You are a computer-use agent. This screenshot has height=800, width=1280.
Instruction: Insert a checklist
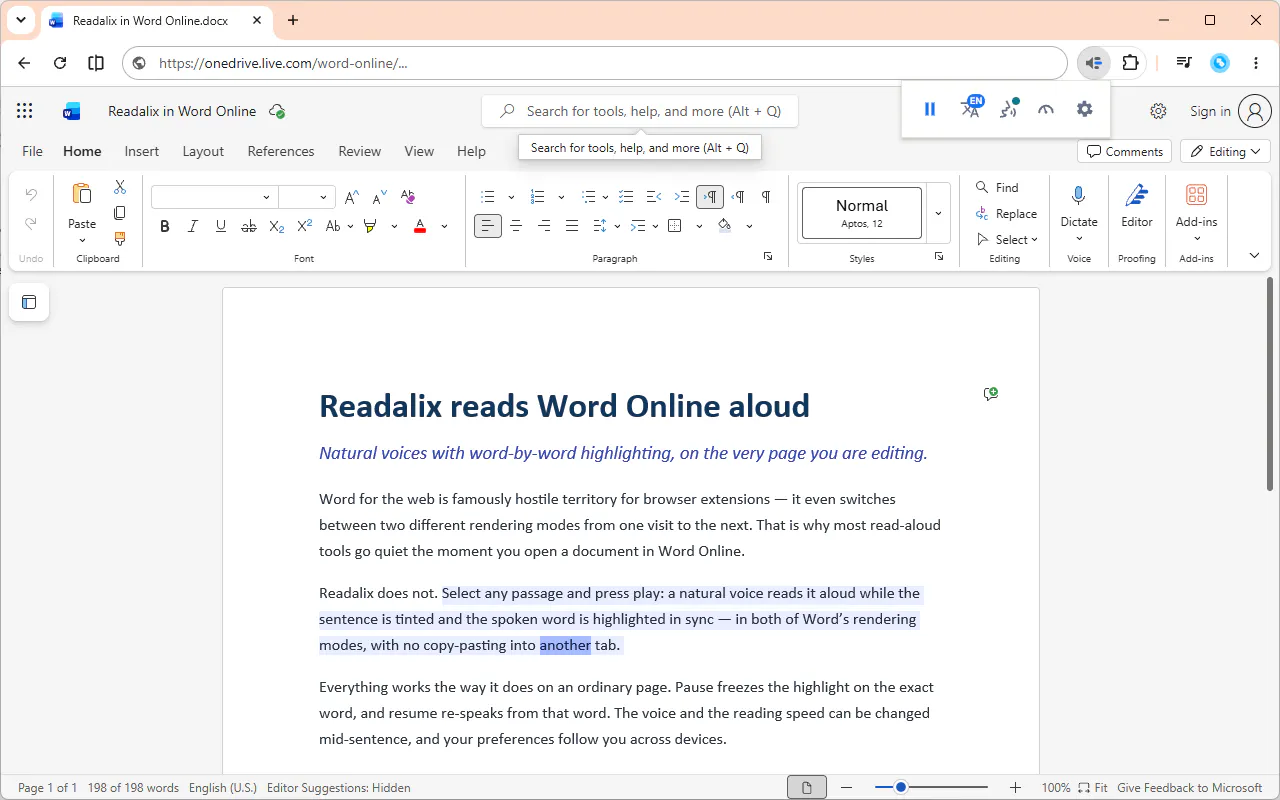click(x=626, y=197)
